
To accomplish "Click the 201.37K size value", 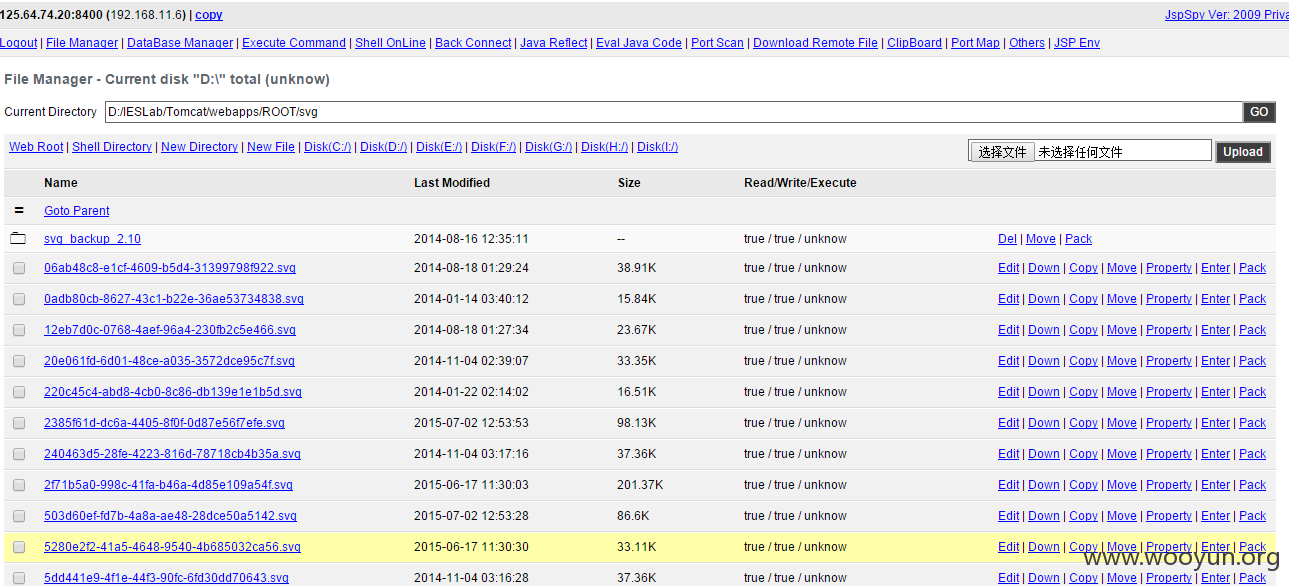I will pyautogui.click(x=640, y=485).
